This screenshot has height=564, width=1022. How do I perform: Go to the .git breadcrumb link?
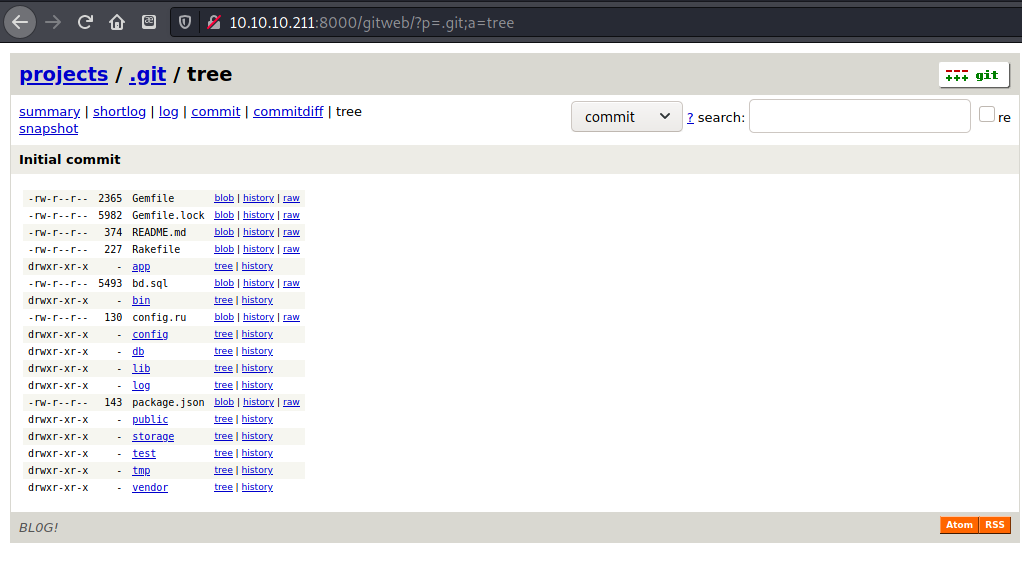[147, 74]
